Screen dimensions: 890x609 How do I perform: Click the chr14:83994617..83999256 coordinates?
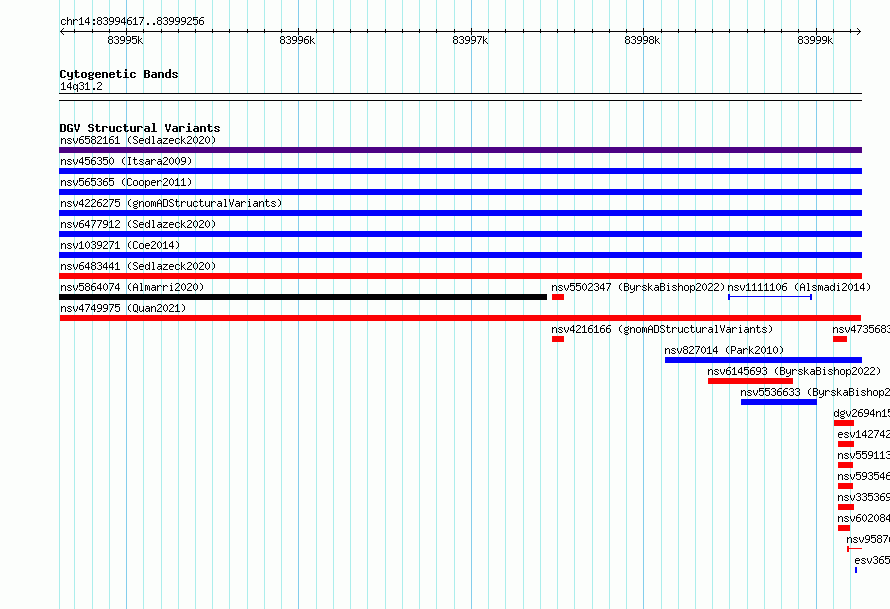coord(132,21)
